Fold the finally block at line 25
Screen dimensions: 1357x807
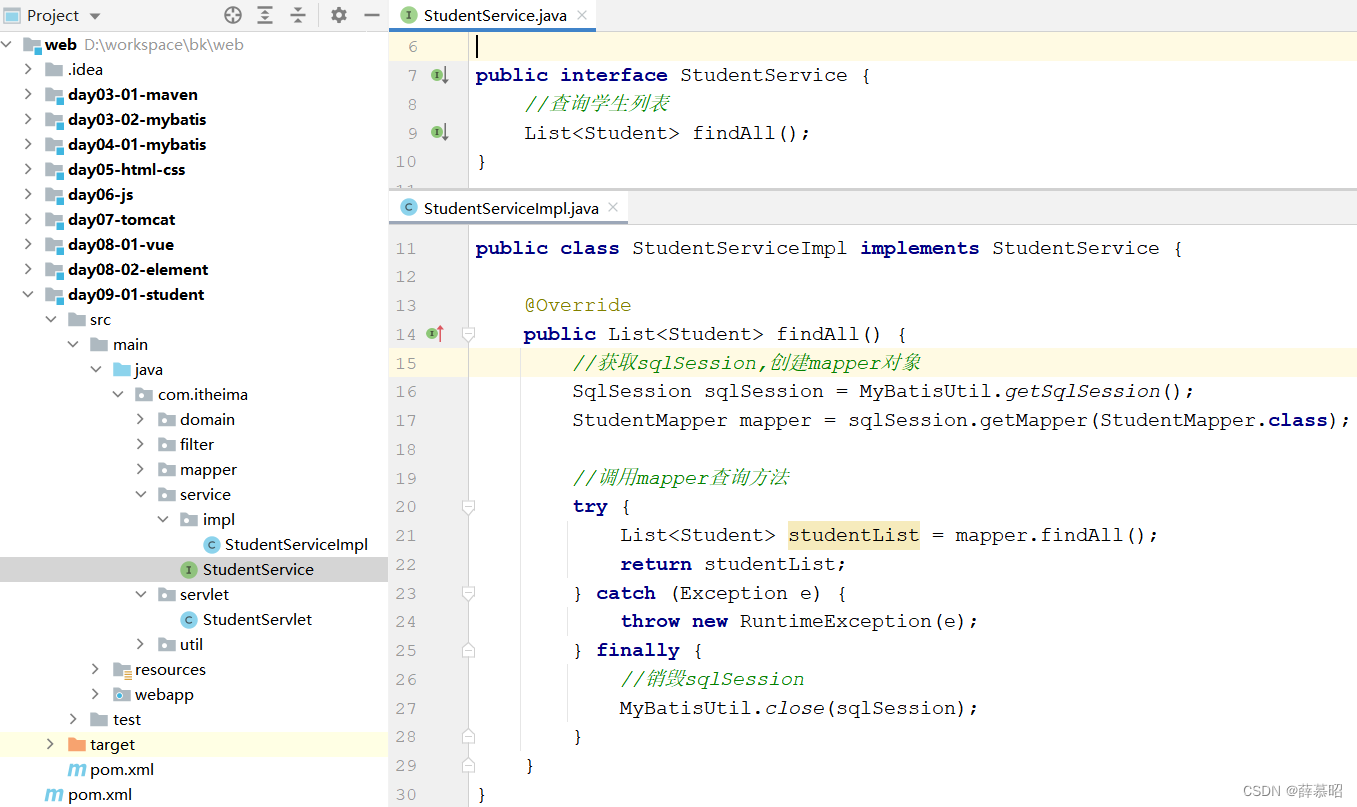tap(468, 650)
